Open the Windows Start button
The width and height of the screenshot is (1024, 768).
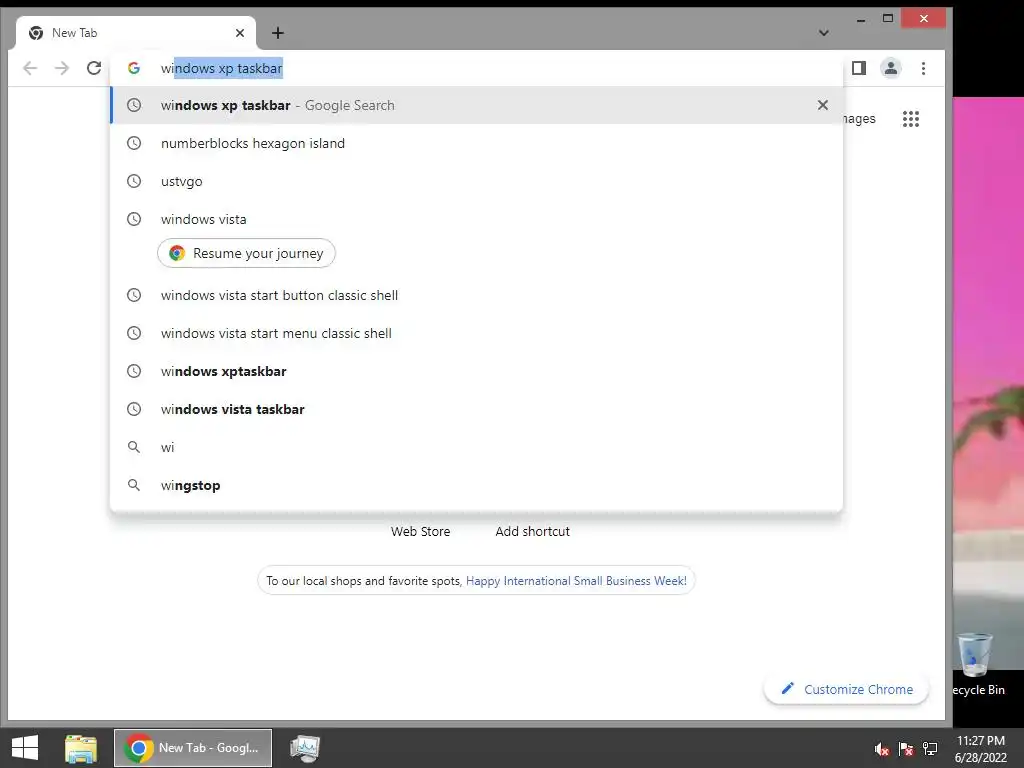25,748
